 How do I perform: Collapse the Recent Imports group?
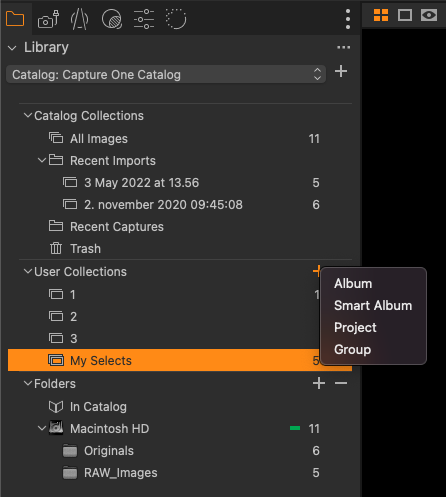point(42,160)
